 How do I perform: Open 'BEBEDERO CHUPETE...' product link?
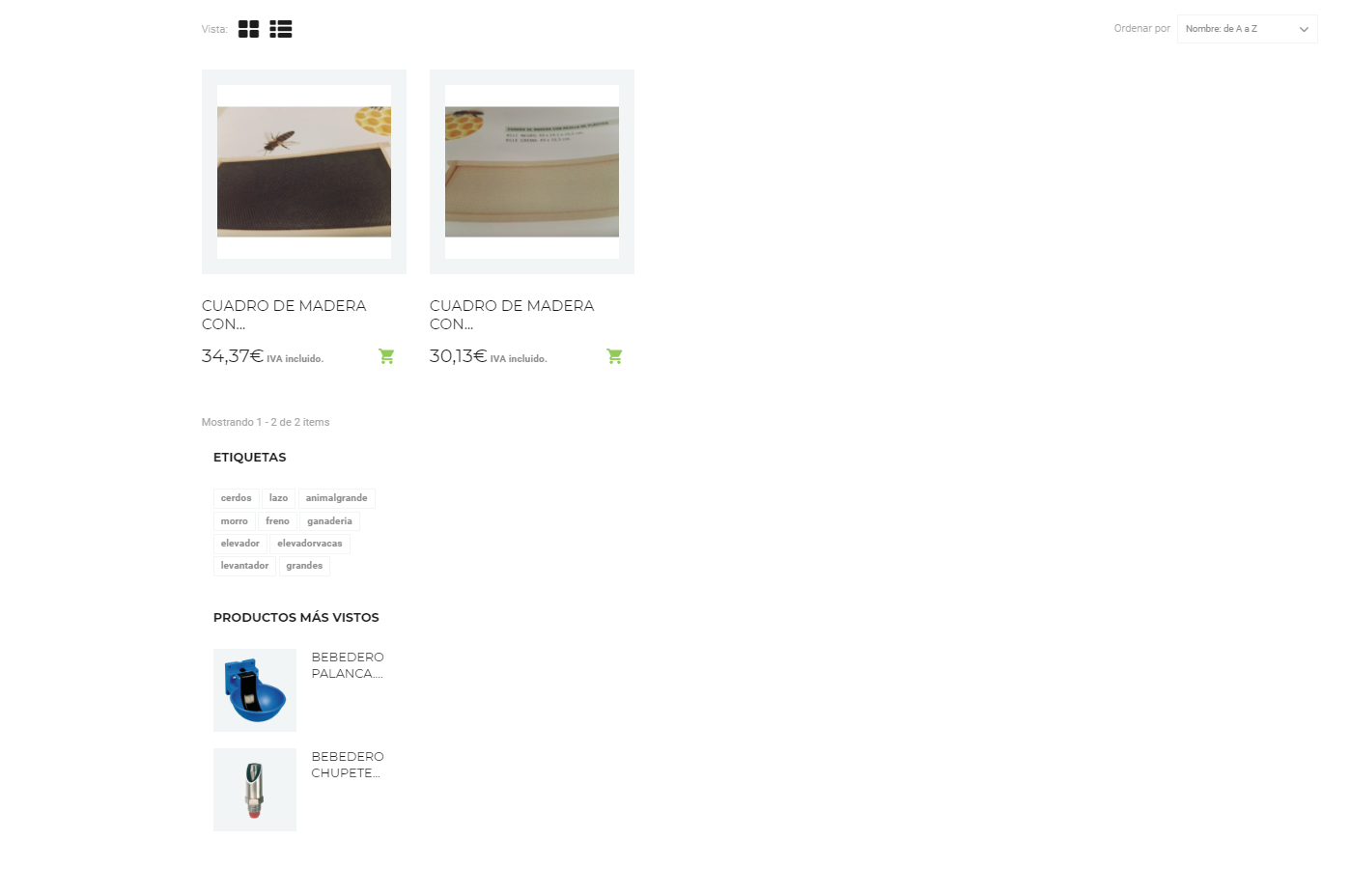coord(348,765)
